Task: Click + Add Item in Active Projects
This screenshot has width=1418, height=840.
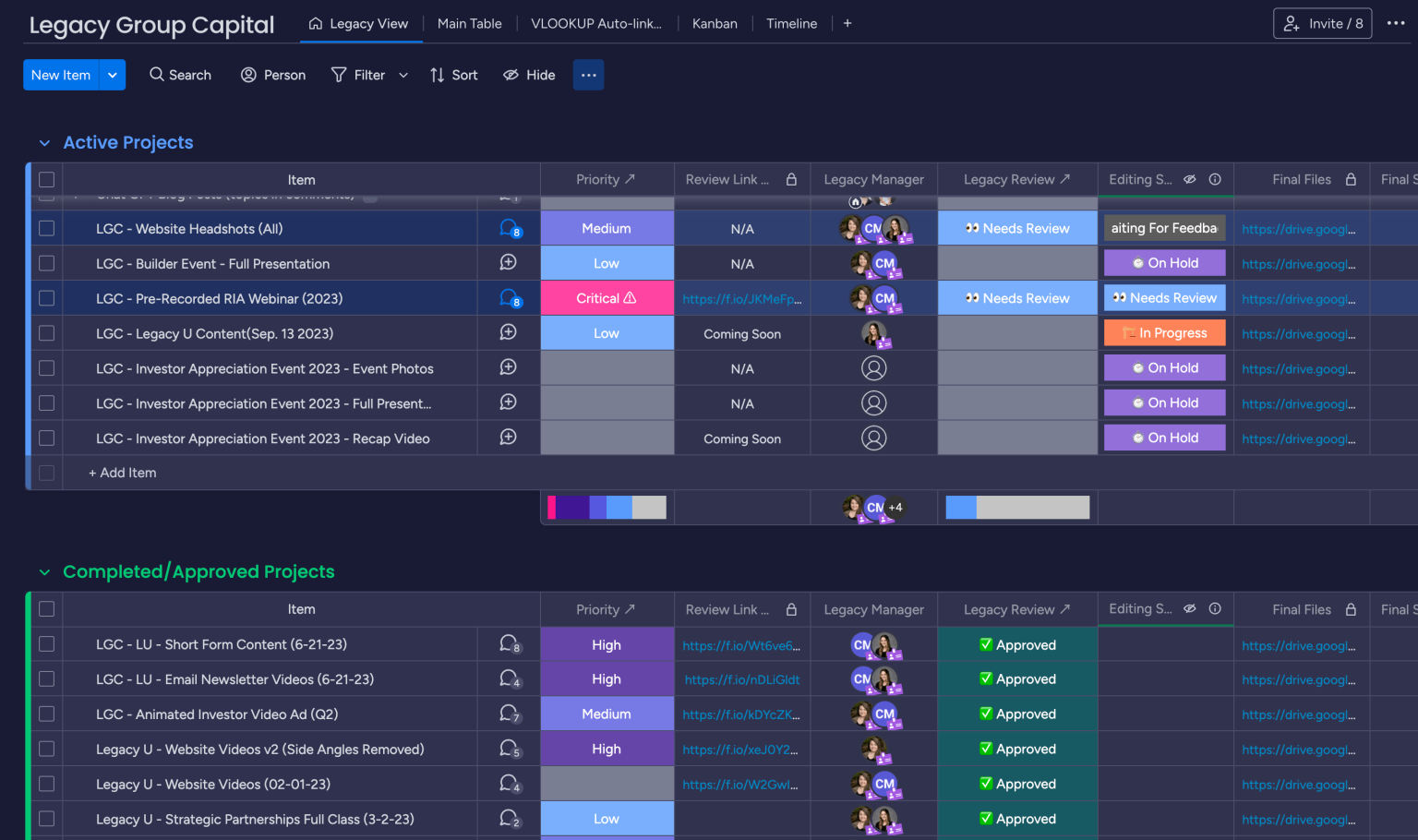Action: (x=122, y=473)
